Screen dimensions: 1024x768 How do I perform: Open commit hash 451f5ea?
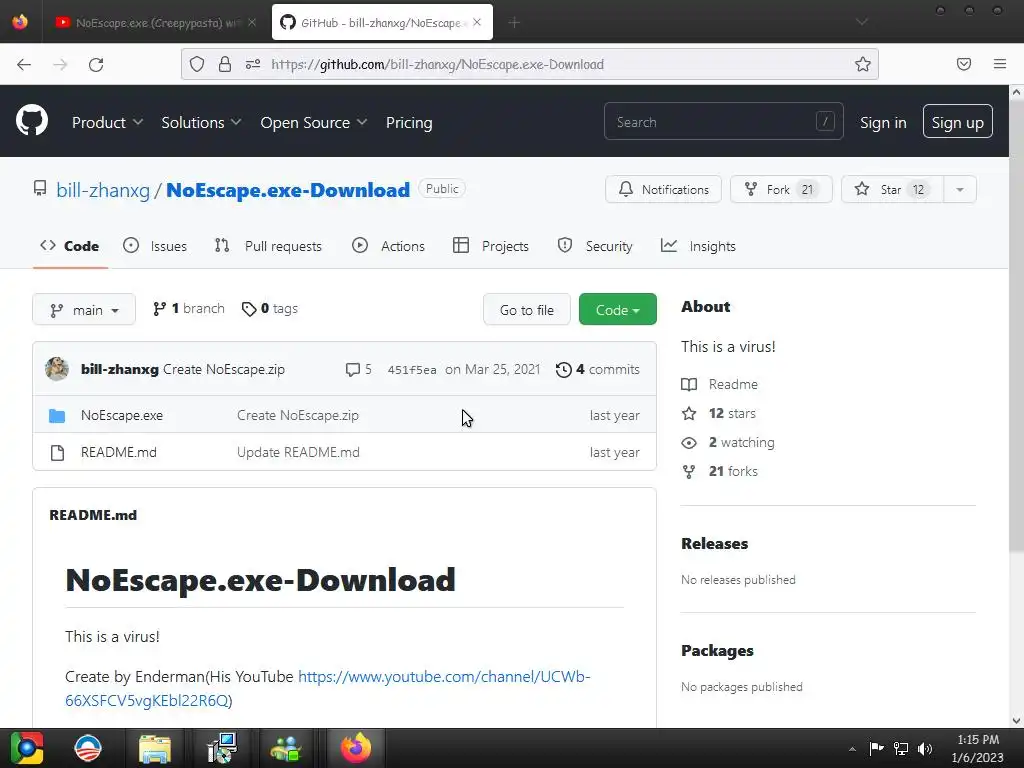click(x=411, y=370)
